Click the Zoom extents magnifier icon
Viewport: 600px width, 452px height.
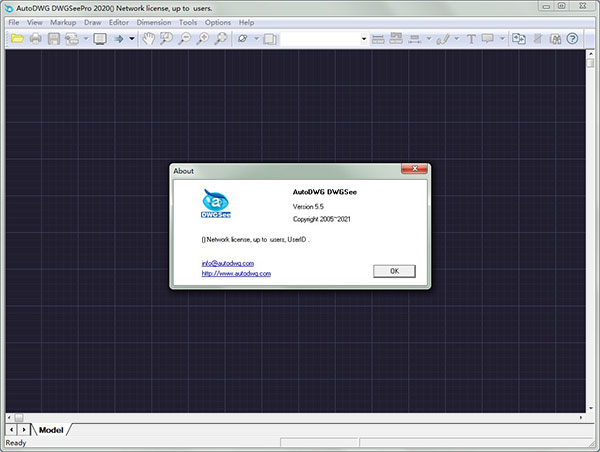[221, 39]
